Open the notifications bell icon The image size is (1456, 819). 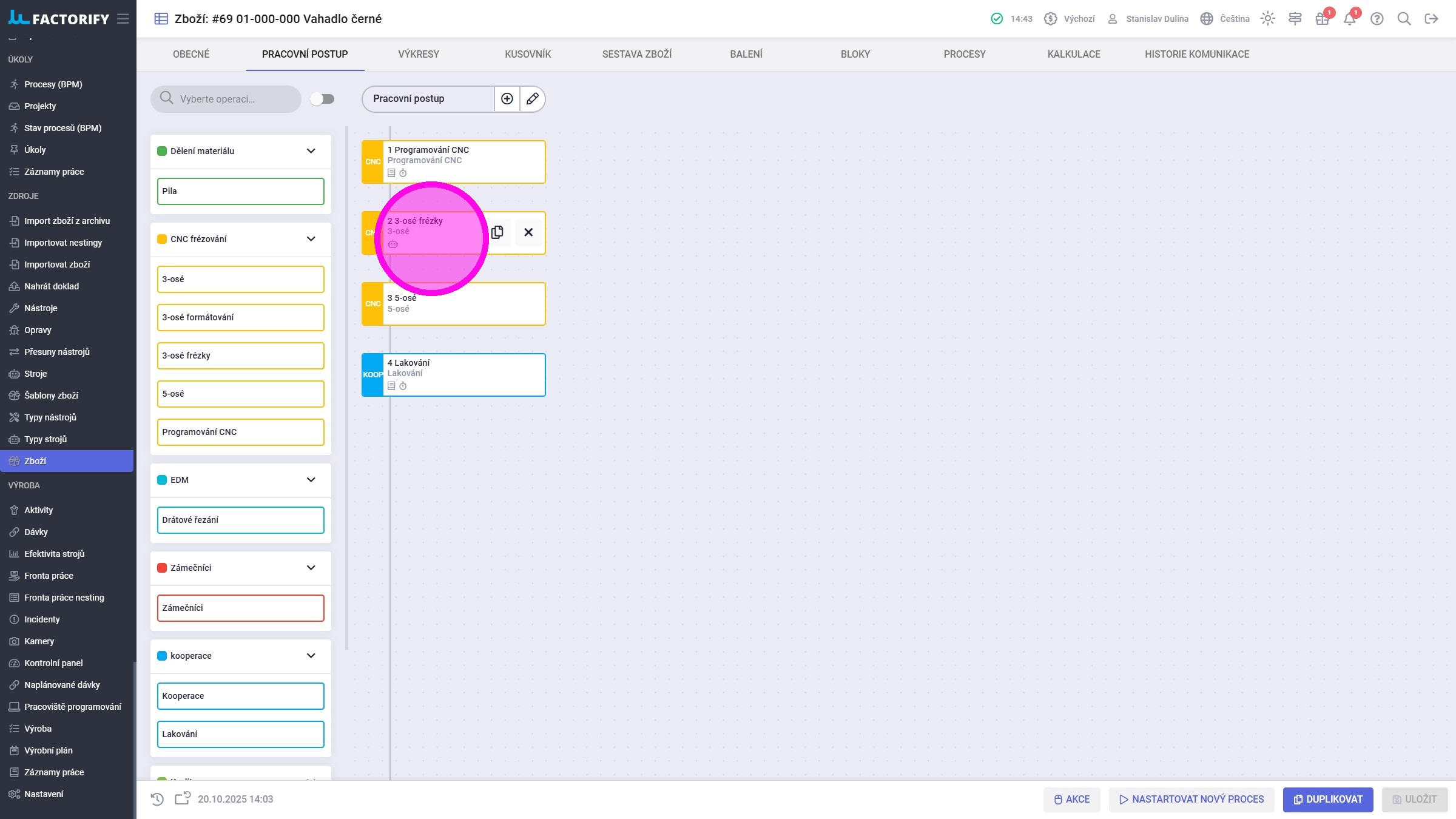point(1349,19)
